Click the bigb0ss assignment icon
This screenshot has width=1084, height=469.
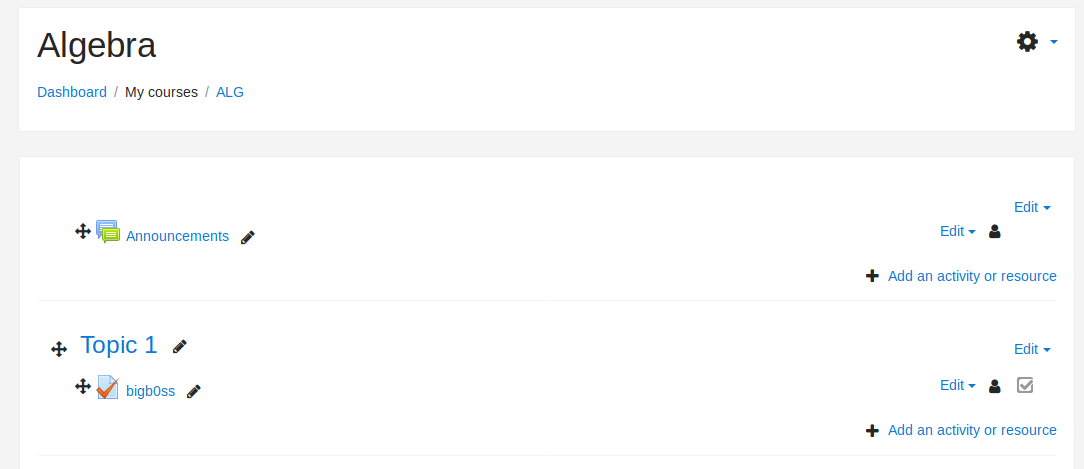(107, 387)
